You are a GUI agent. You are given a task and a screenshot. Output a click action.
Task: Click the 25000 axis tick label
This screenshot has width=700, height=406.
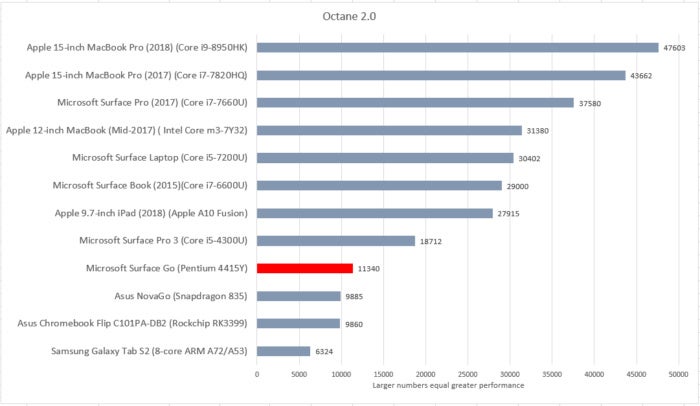tap(468, 374)
